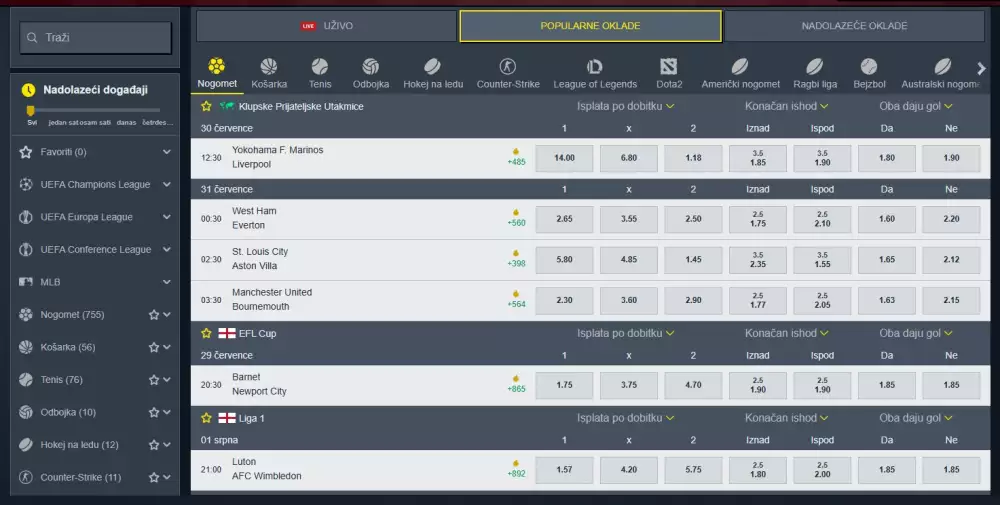Viewport: 1000px width, 505px height.
Task: Click the Nadolazeći događaji clock icon
Action: 29,90
